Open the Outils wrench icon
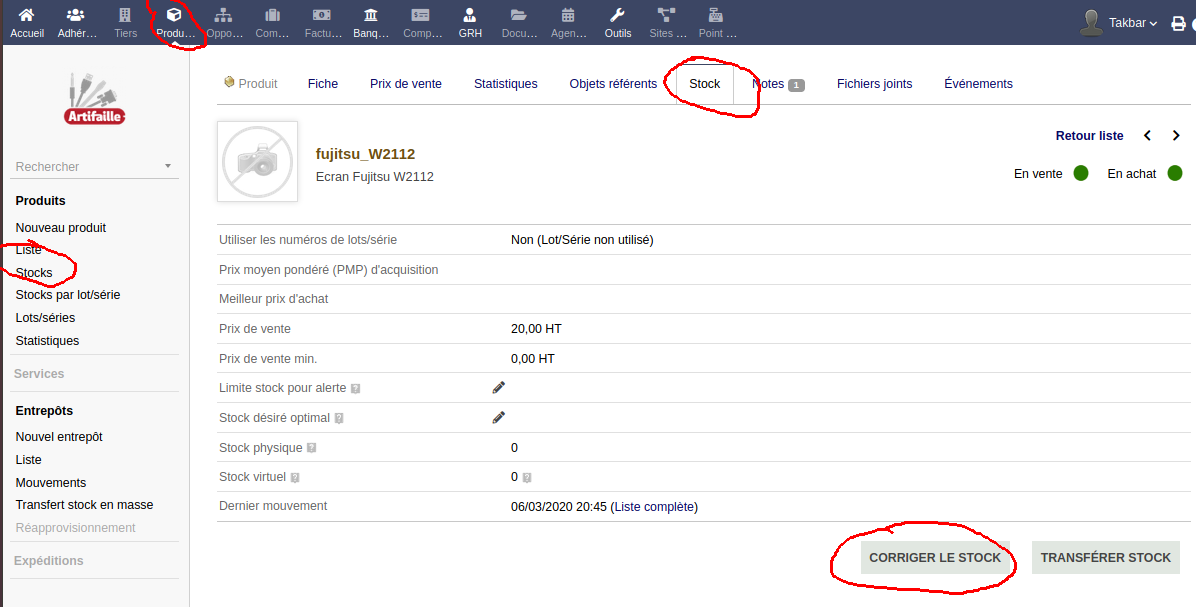The height and width of the screenshot is (607, 1196). (x=618, y=15)
